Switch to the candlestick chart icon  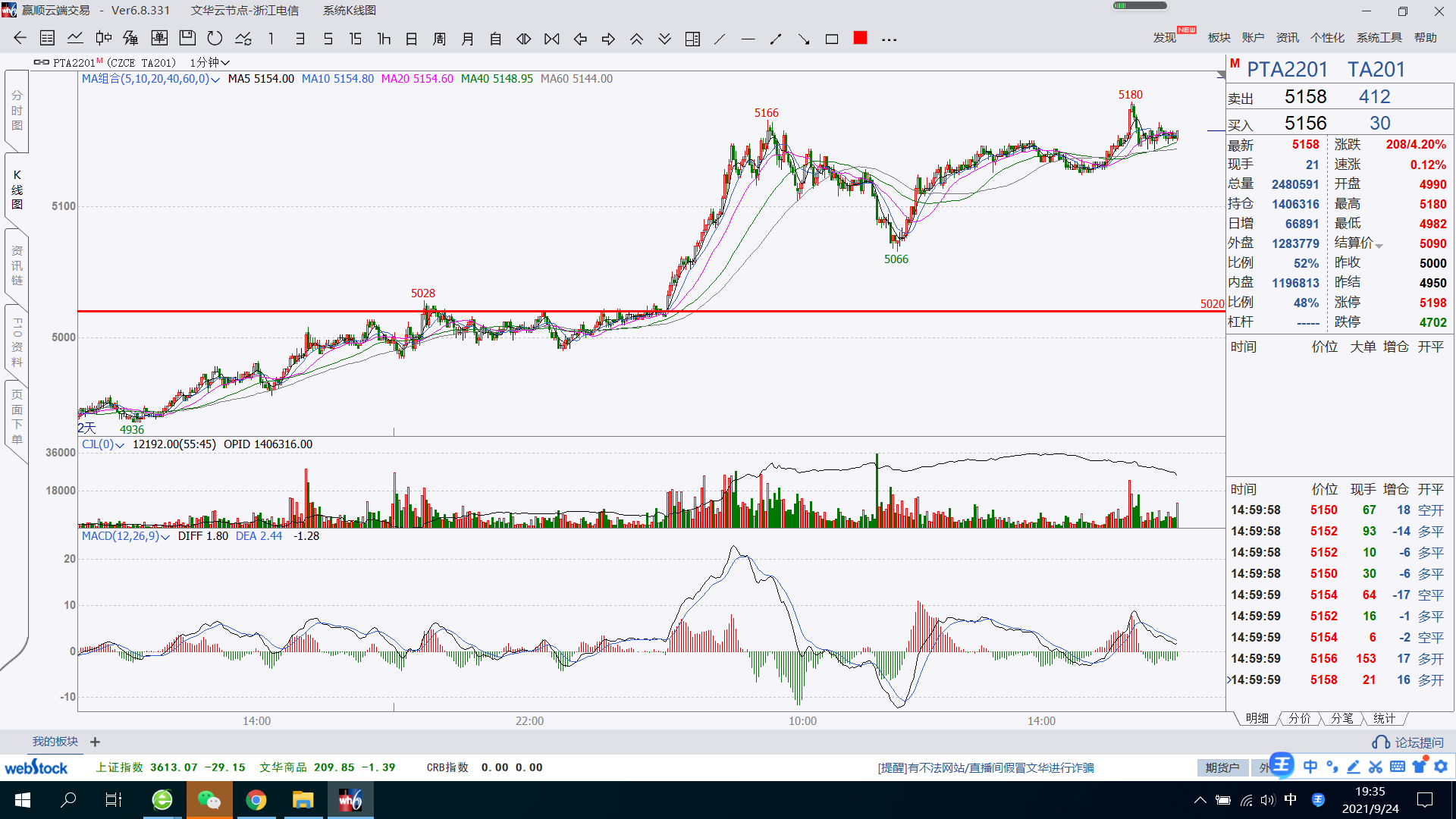(x=103, y=39)
